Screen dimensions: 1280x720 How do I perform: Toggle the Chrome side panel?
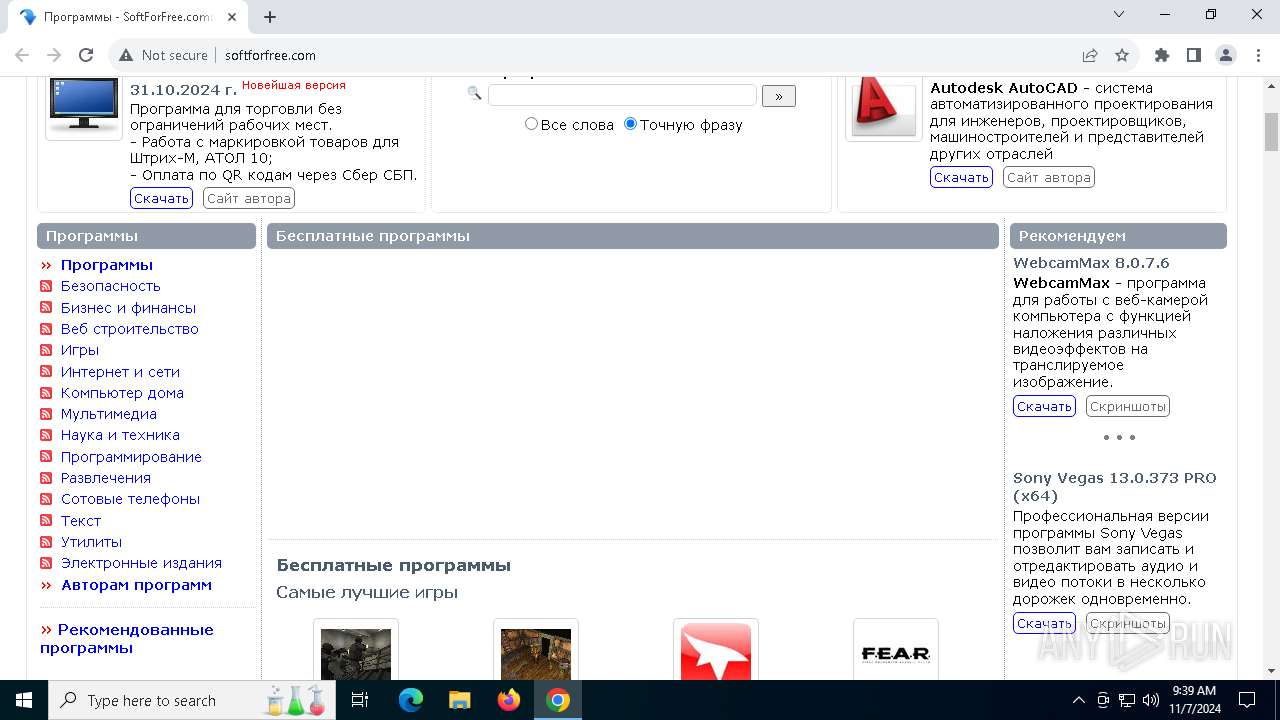pos(1193,55)
